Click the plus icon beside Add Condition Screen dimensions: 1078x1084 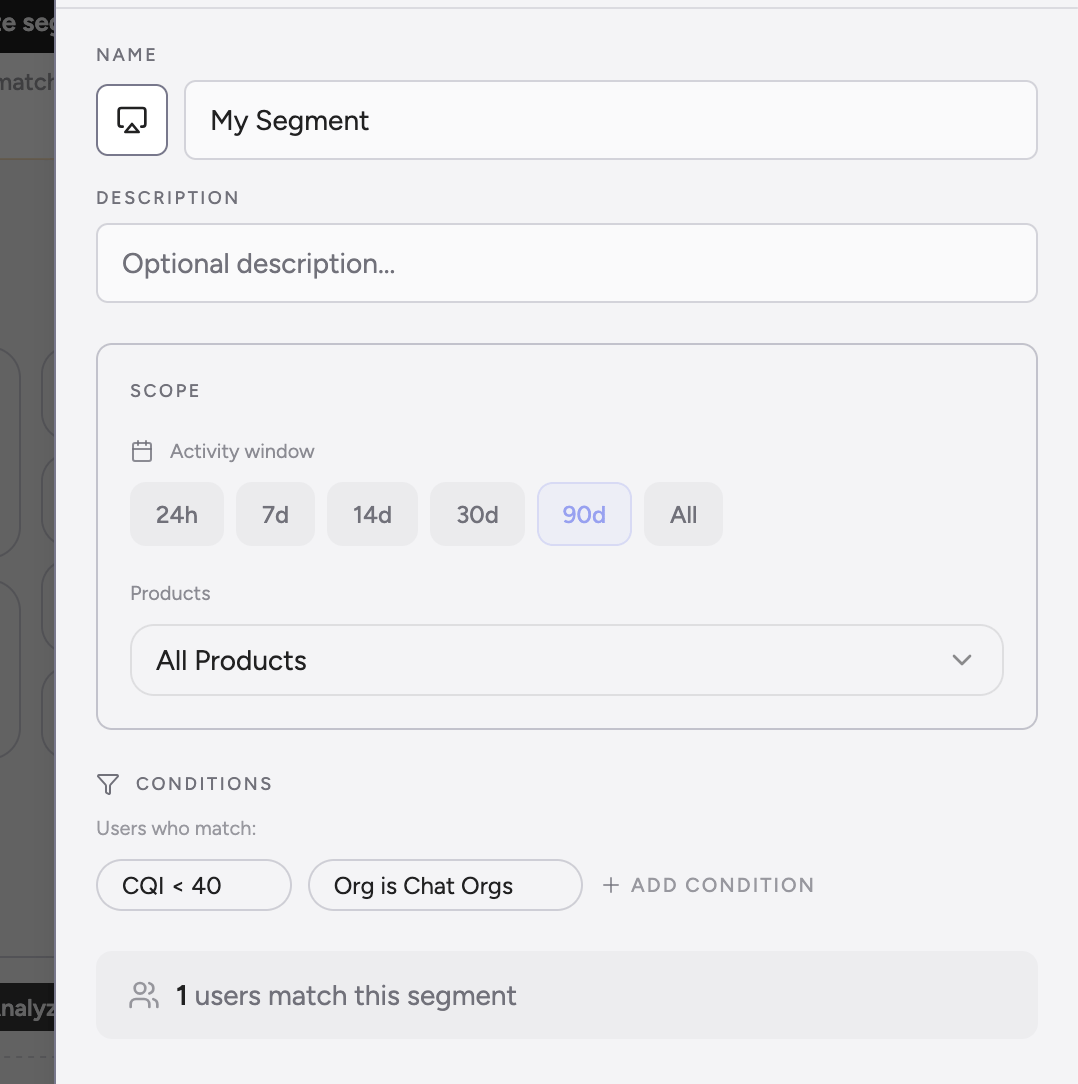click(611, 885)
